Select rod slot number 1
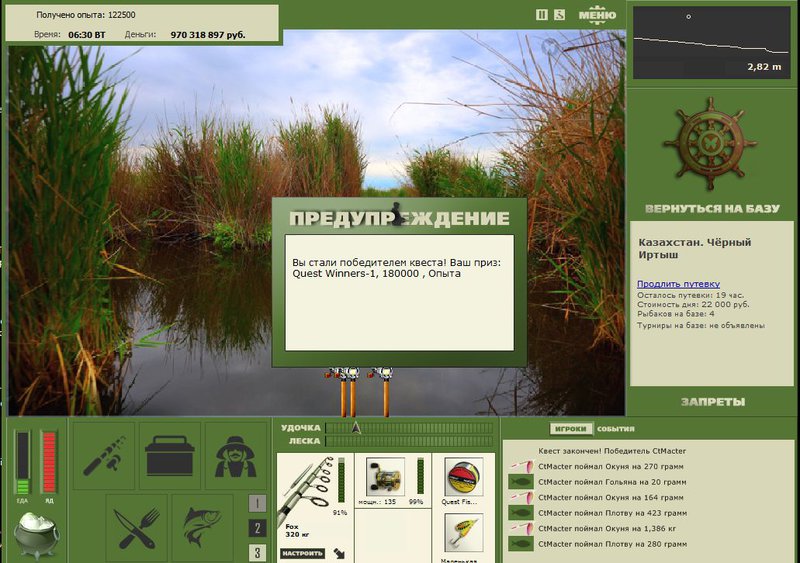 click(257, 503)
